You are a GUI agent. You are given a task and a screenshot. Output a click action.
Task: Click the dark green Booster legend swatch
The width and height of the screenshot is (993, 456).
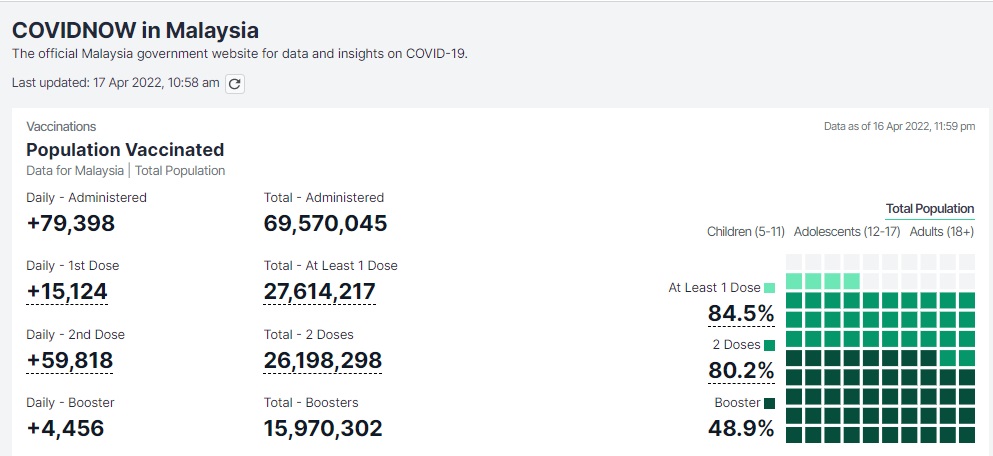pyautogui.click(x=769, y=403)
